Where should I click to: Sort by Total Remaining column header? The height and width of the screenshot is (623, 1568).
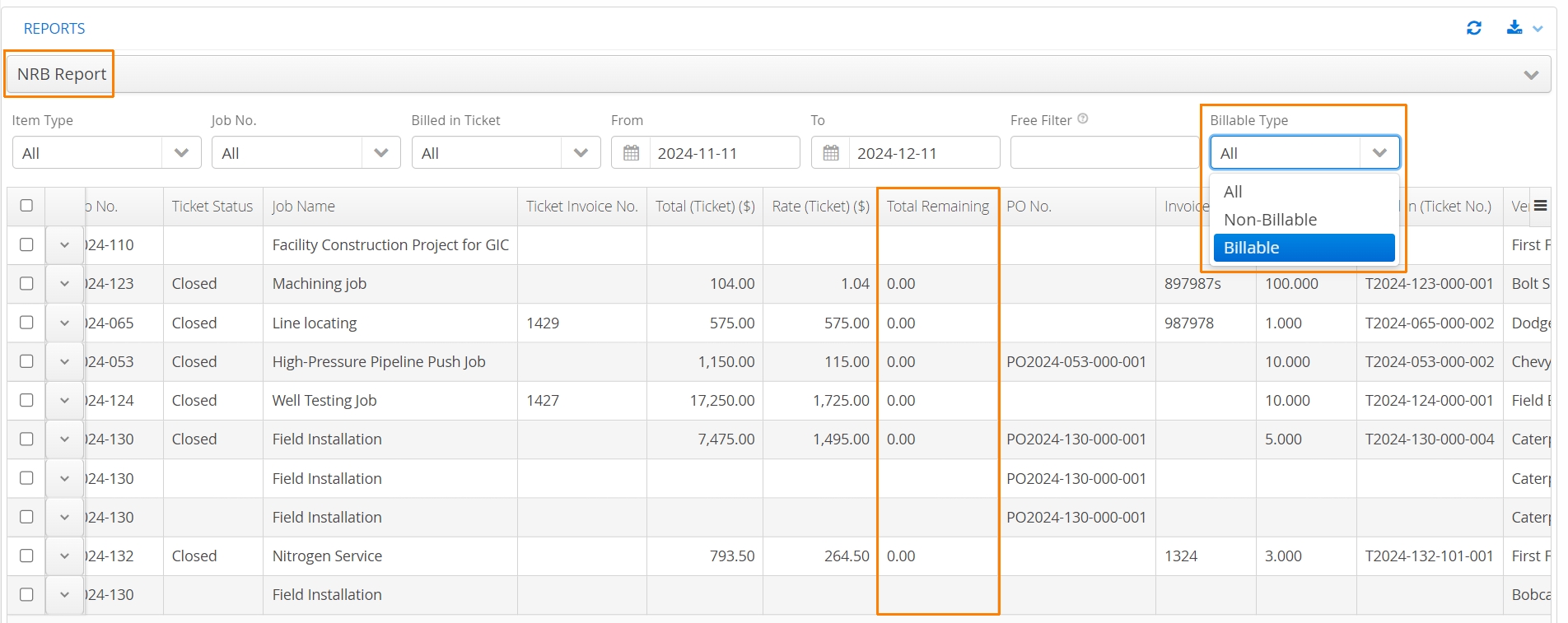(x=938, y=207)
